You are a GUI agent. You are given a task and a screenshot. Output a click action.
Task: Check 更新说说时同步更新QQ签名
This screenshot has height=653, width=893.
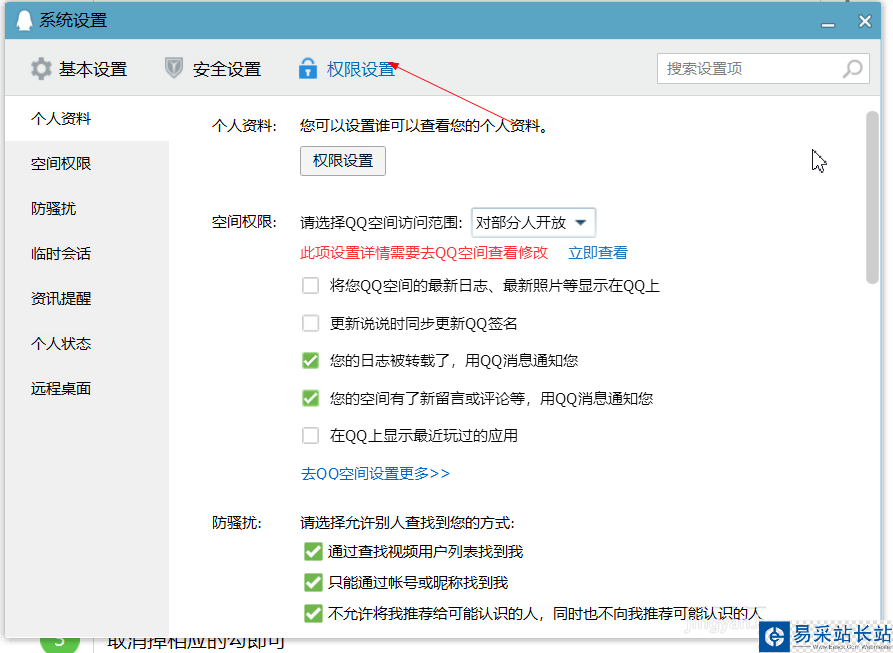click(x=310, y=323)
